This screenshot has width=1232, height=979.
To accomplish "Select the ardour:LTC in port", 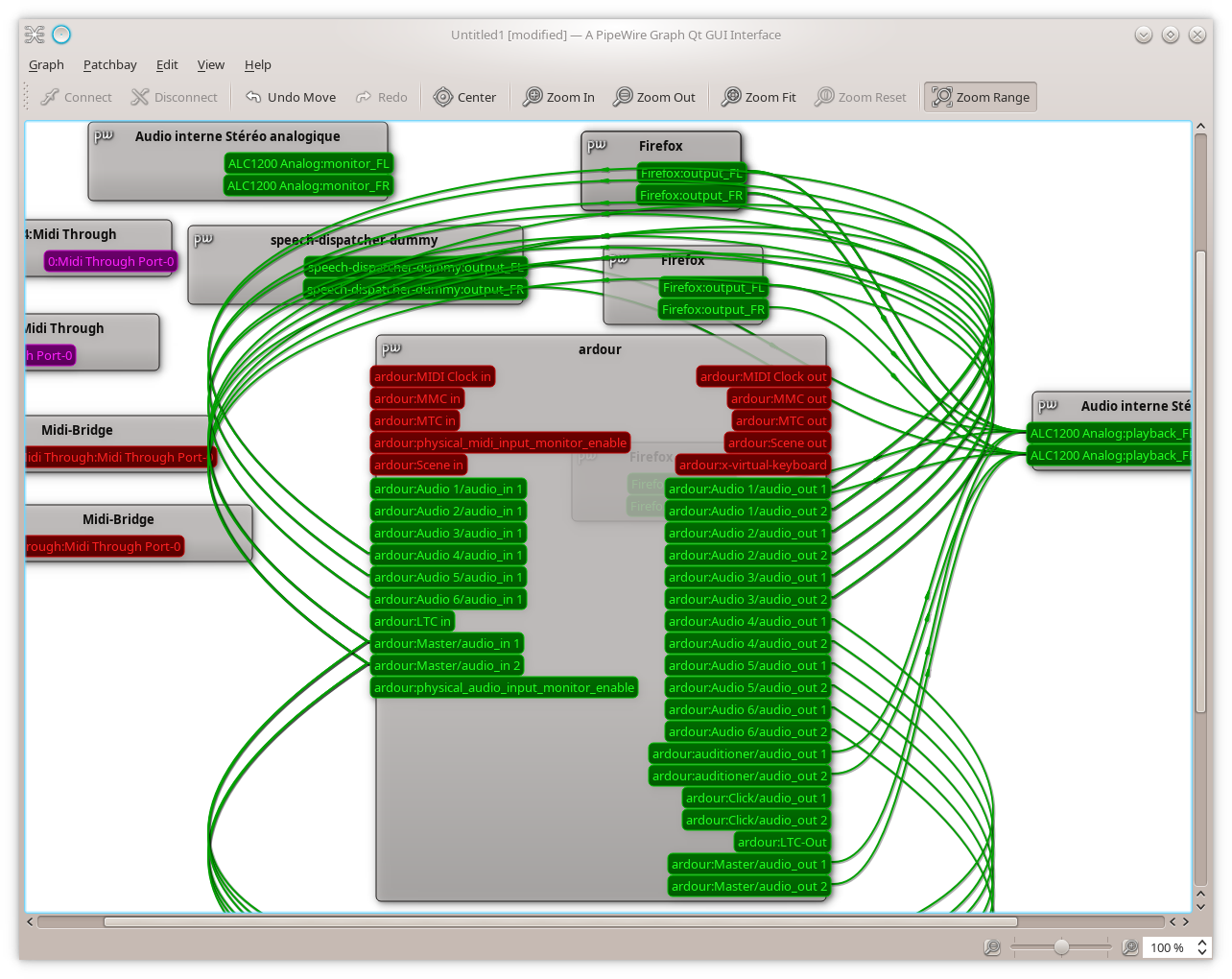I will [413, 622].
